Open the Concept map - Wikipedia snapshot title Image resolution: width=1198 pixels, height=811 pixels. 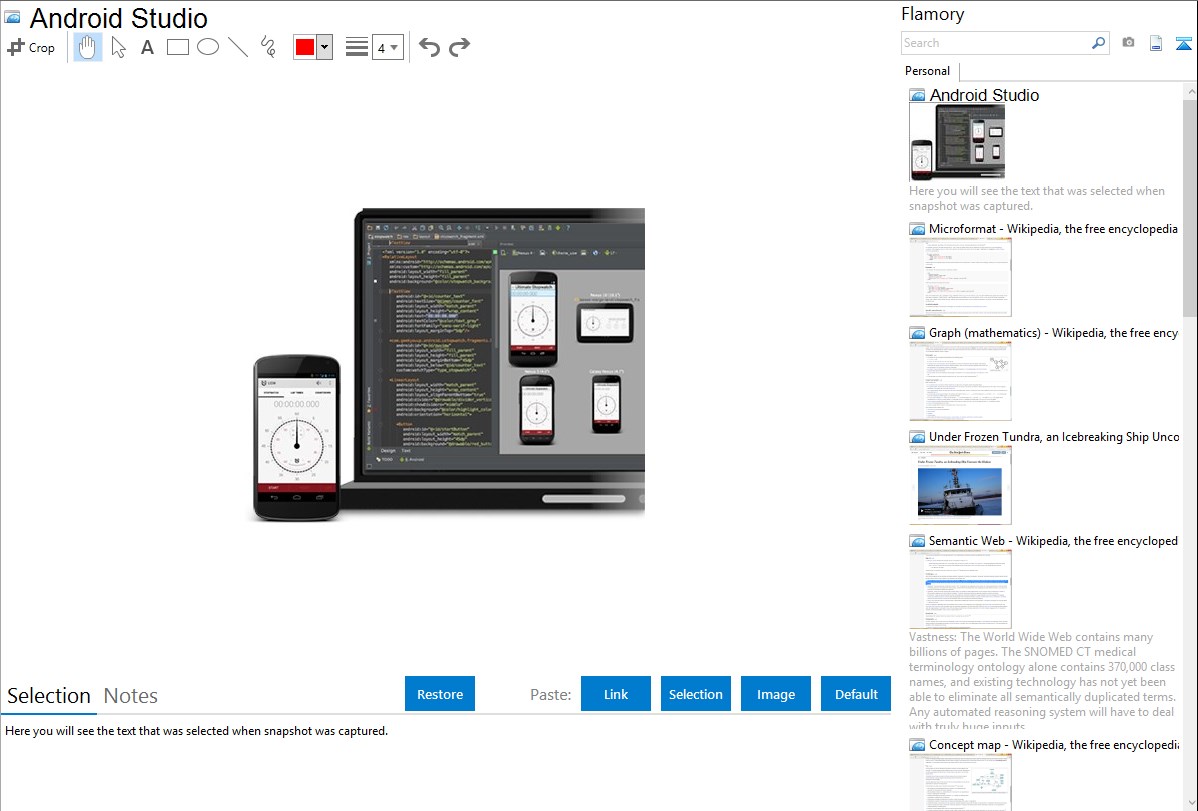tap(1054, 744)
